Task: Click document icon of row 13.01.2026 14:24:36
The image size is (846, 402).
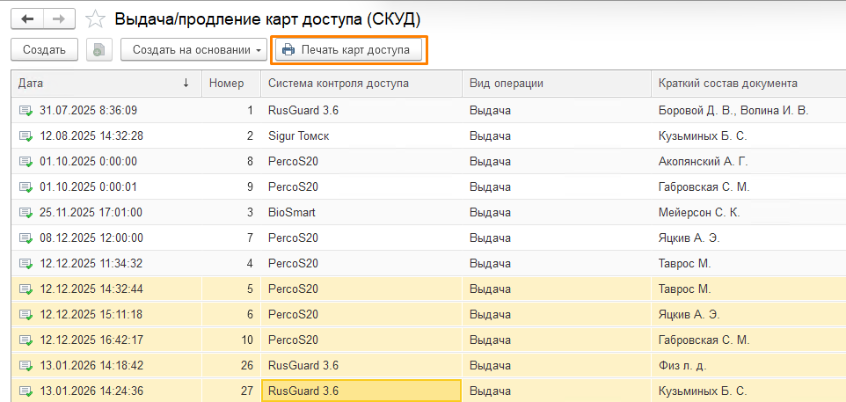Action: click(25, 391)
